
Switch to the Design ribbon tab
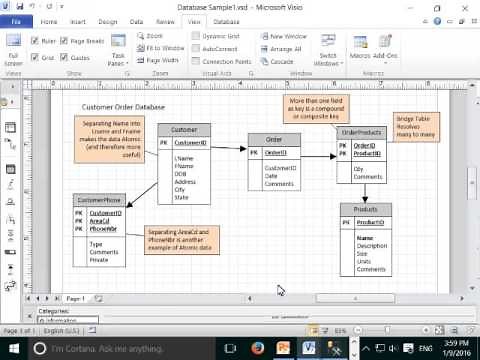108,22
